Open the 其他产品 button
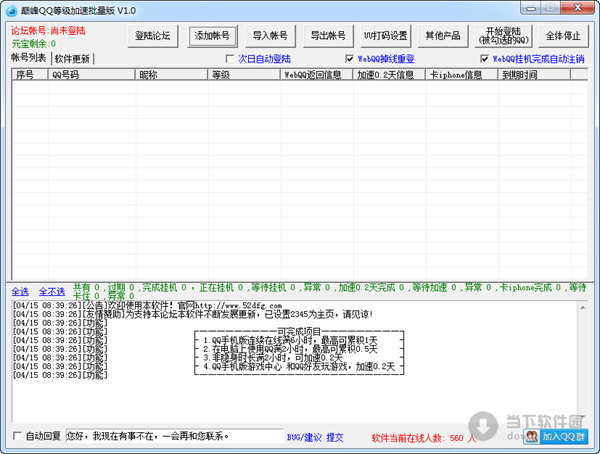 [443, 36]
